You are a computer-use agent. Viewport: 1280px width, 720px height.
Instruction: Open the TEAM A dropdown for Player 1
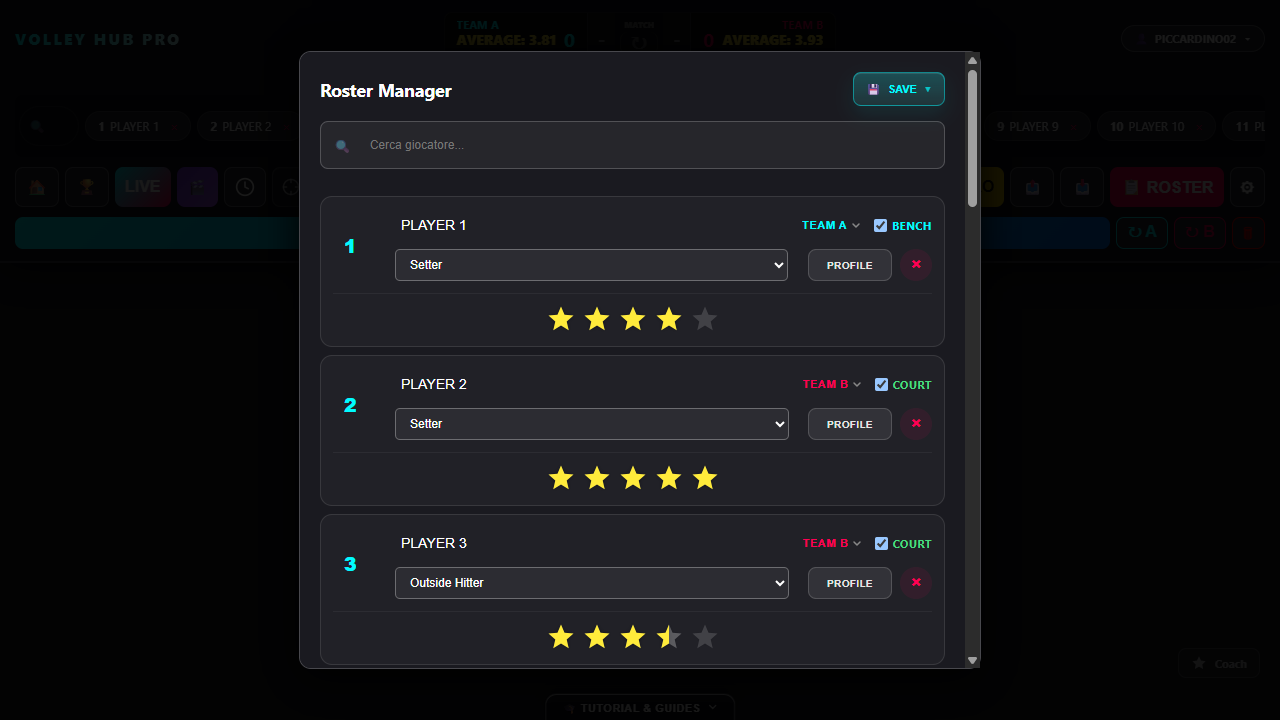(831, 226)
